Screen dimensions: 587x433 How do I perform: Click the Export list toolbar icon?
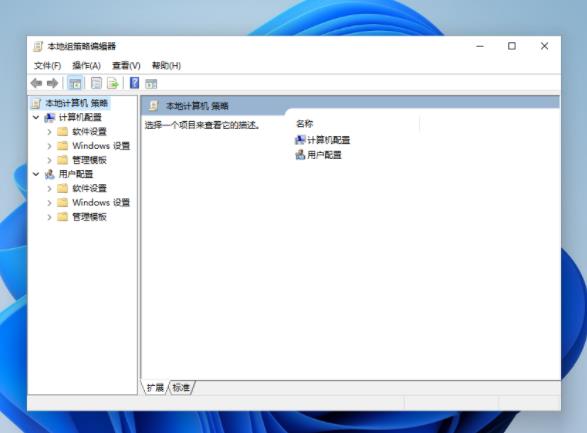click(x=113, y=83)
